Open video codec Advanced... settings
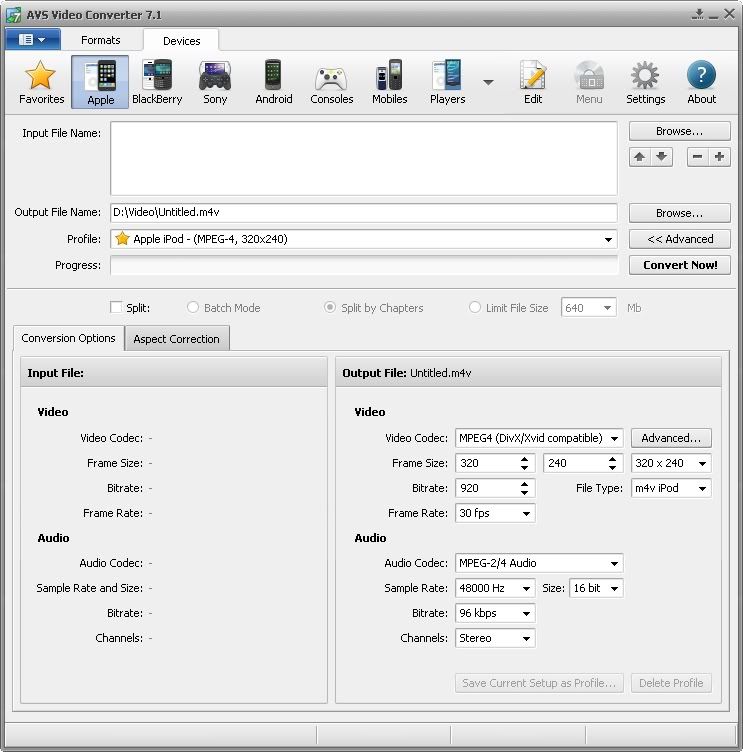 [671, 438]
